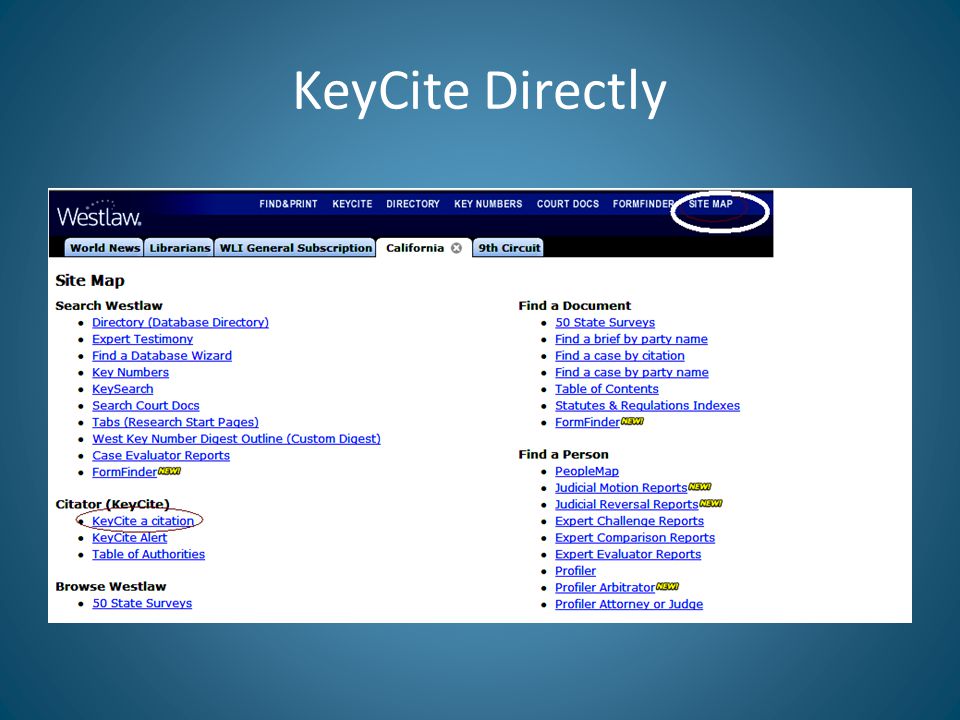Open Statutes & Regulations Indexes link
This screenshot has height=720, width=960.
pos(647,405)
